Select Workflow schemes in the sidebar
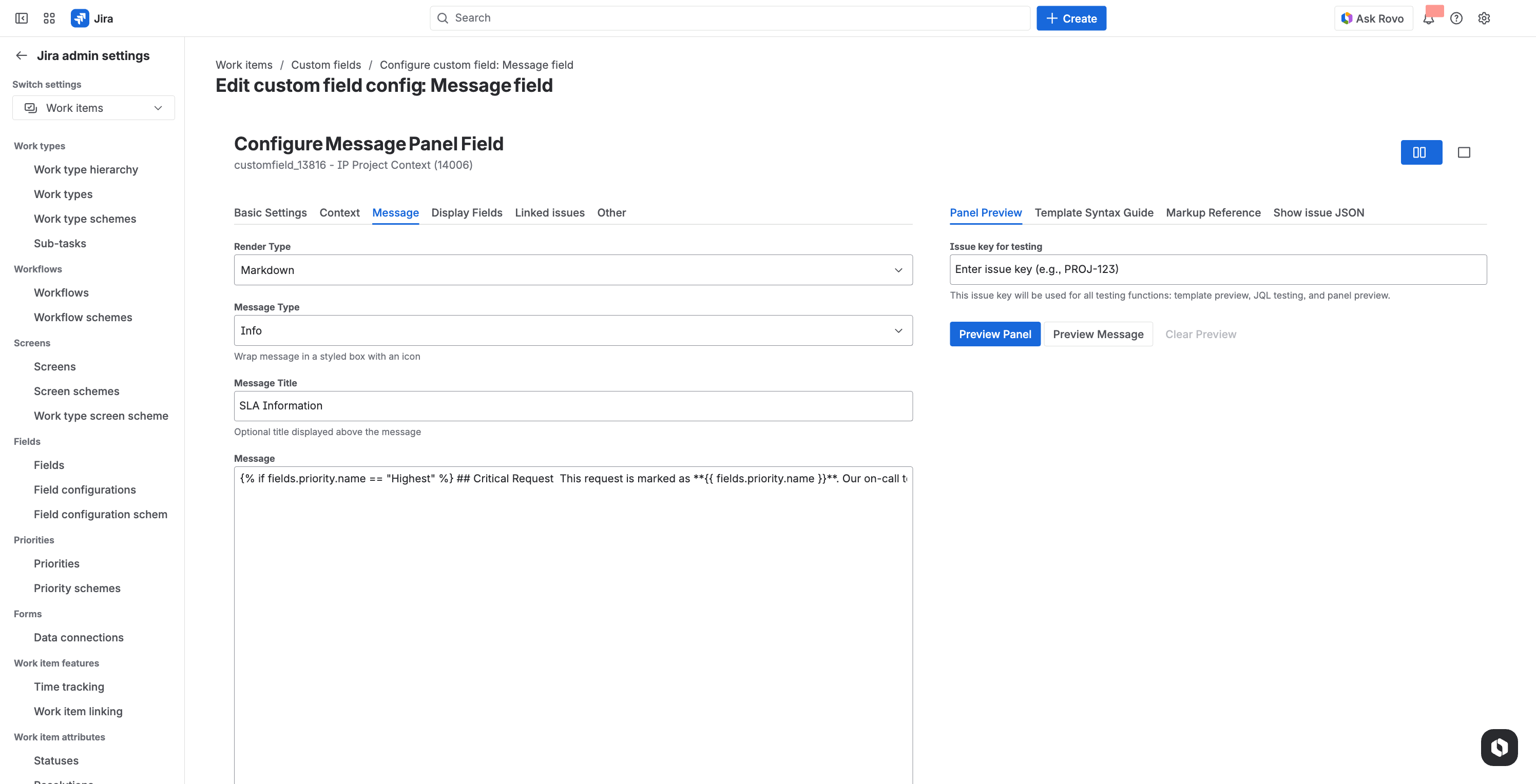 (83, 317)
